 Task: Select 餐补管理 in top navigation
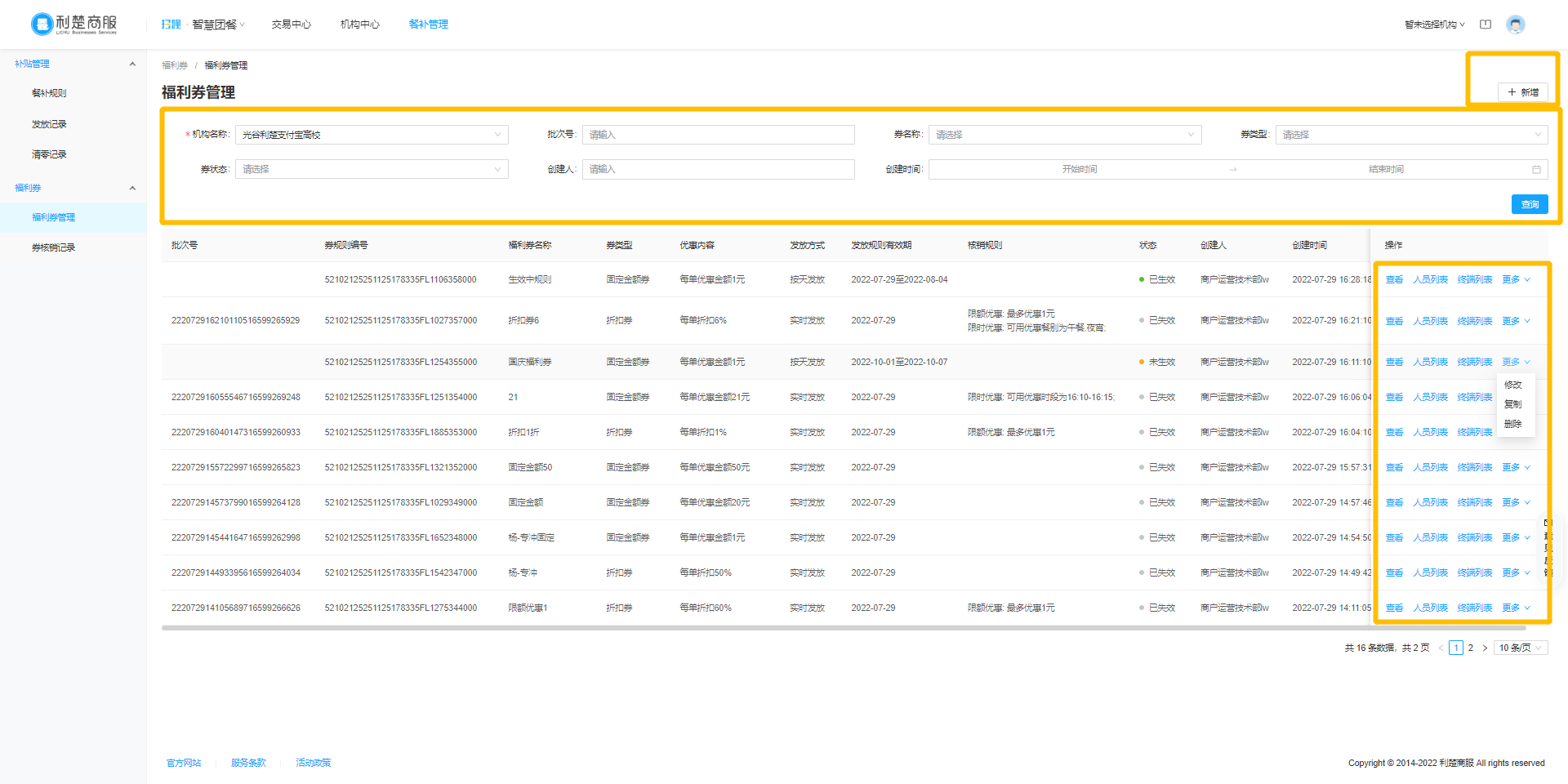point(429,24)
